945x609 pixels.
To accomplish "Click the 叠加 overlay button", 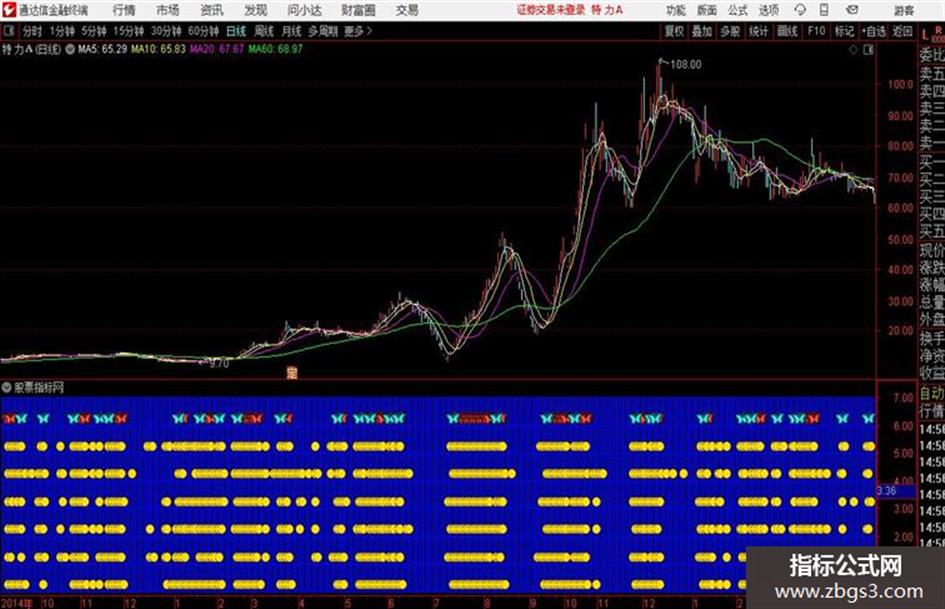I will click(702, 31).
